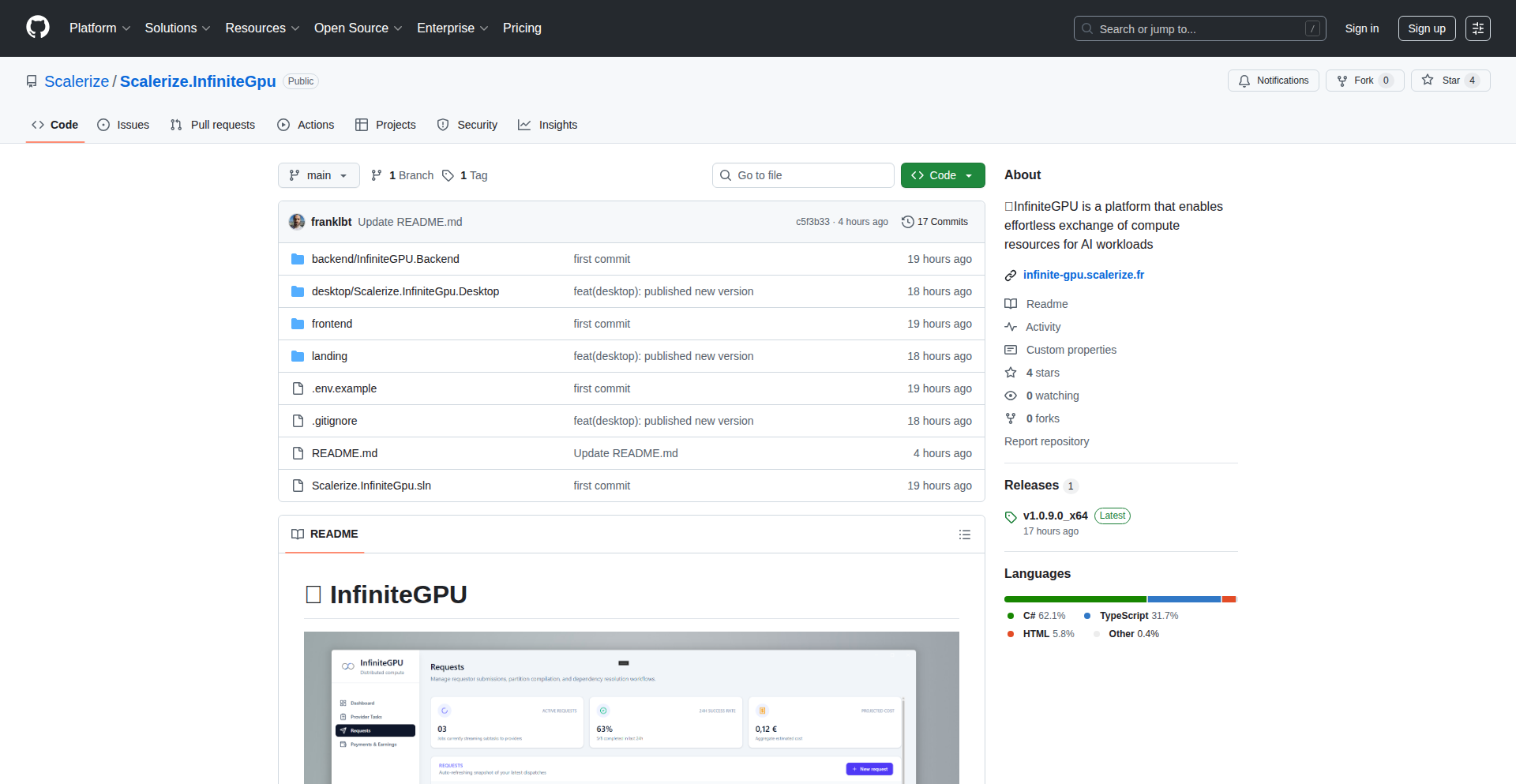Viewport: 1516px width, 784px height.
Task: Switch to the Pull requests tab
Action: tap(212, 125)
